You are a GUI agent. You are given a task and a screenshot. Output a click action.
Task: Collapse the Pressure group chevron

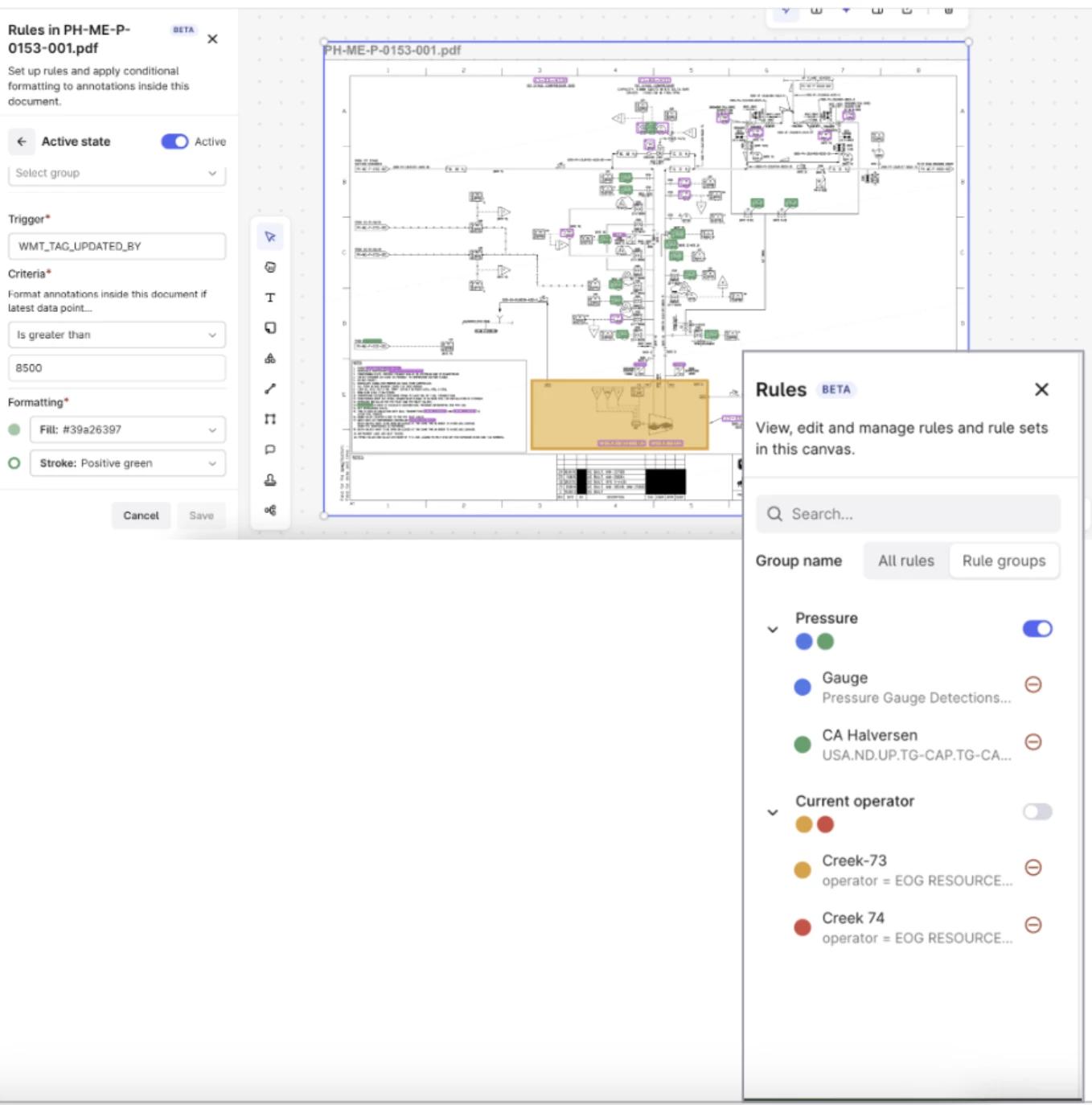click(773, 630)
